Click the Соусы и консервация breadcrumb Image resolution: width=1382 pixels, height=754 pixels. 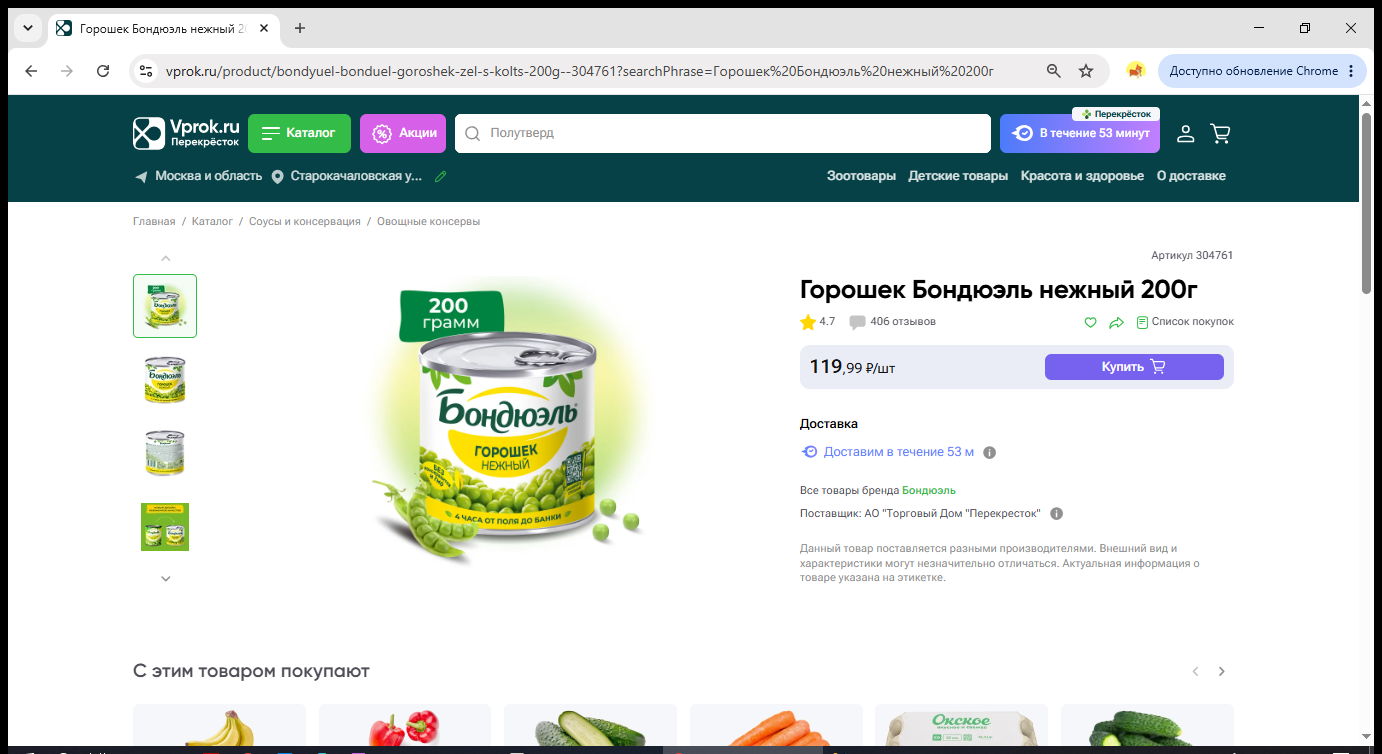click(x=305, y=221)
